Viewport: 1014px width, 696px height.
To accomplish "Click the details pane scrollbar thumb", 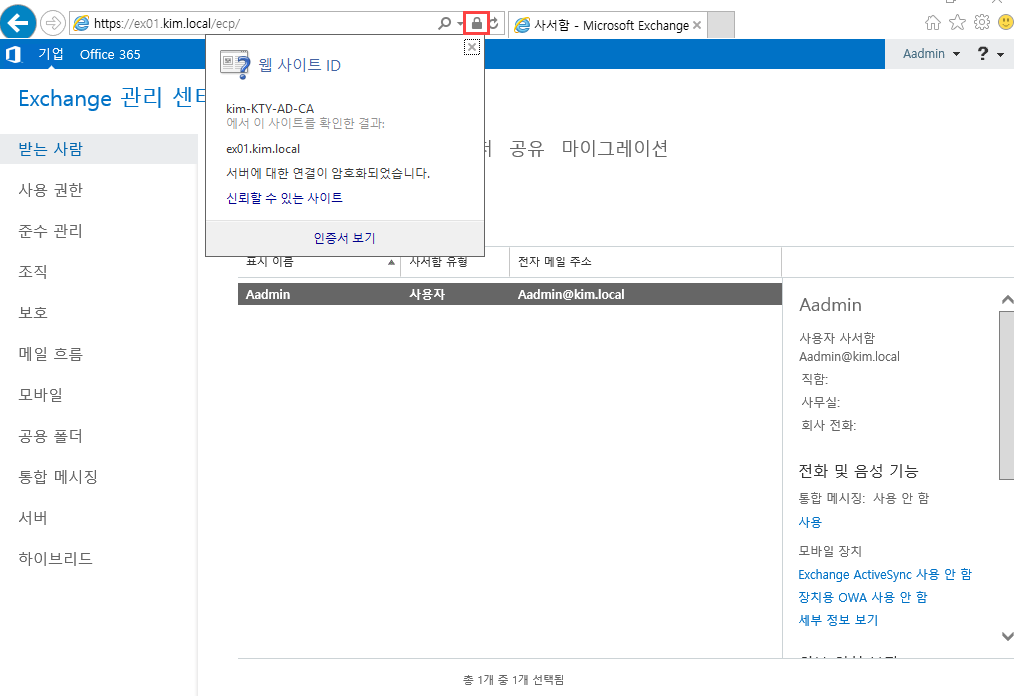I will pos(1007,395).
